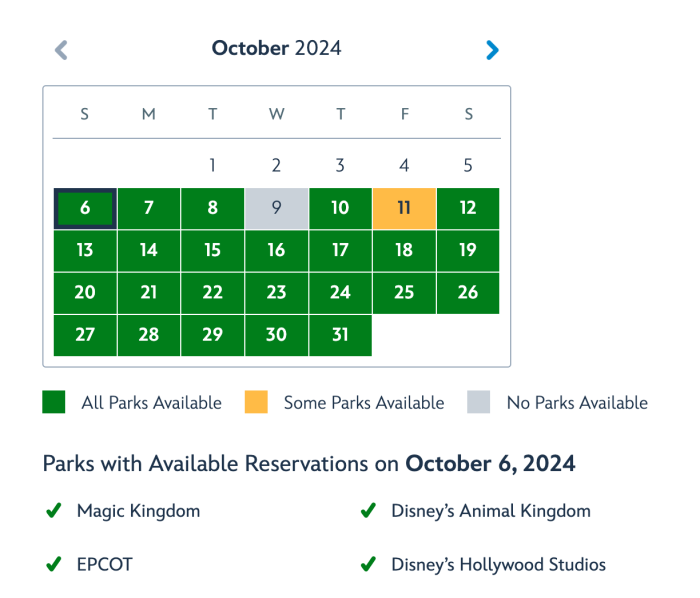Click the Magic Kingdom green checkmark

click(54, 511)
